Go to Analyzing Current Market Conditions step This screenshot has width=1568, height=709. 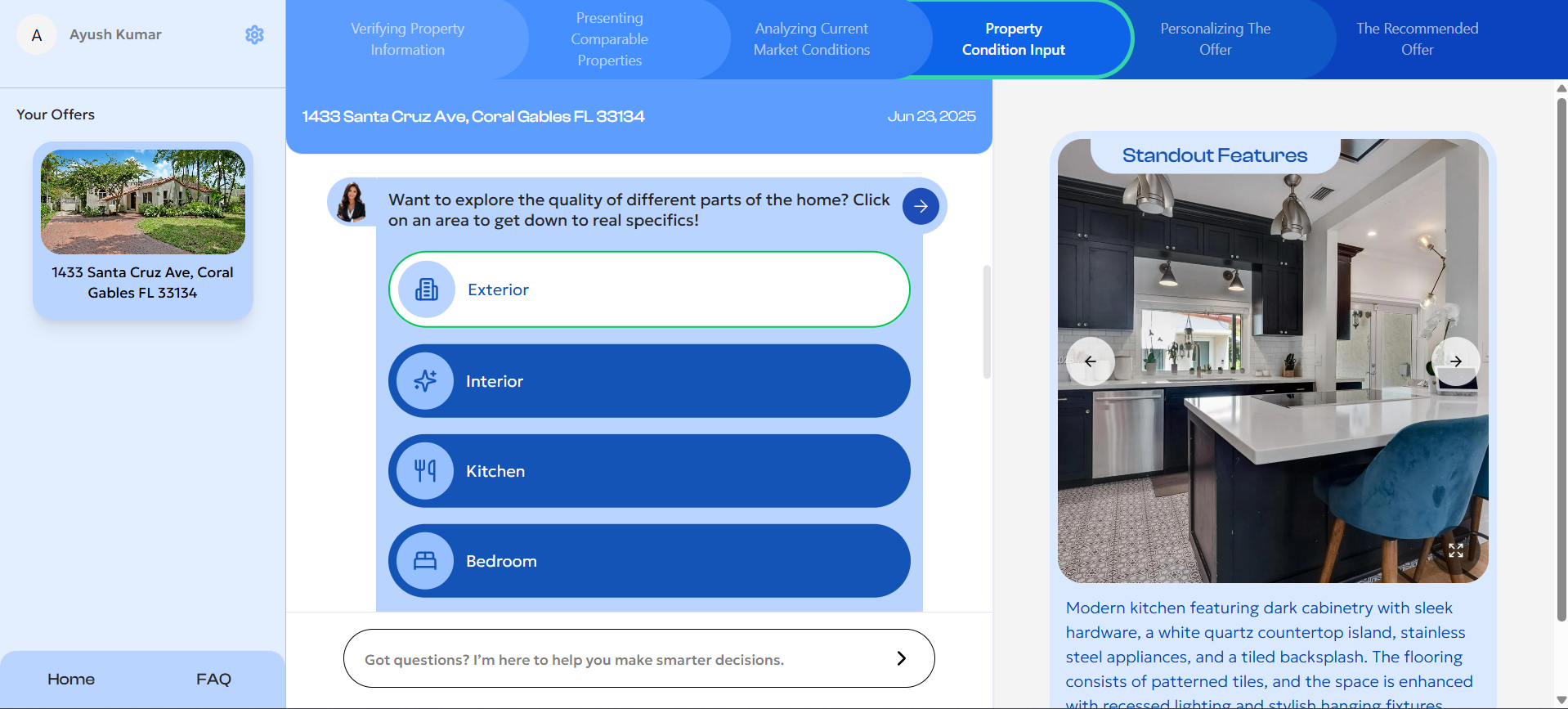point(812,39)
